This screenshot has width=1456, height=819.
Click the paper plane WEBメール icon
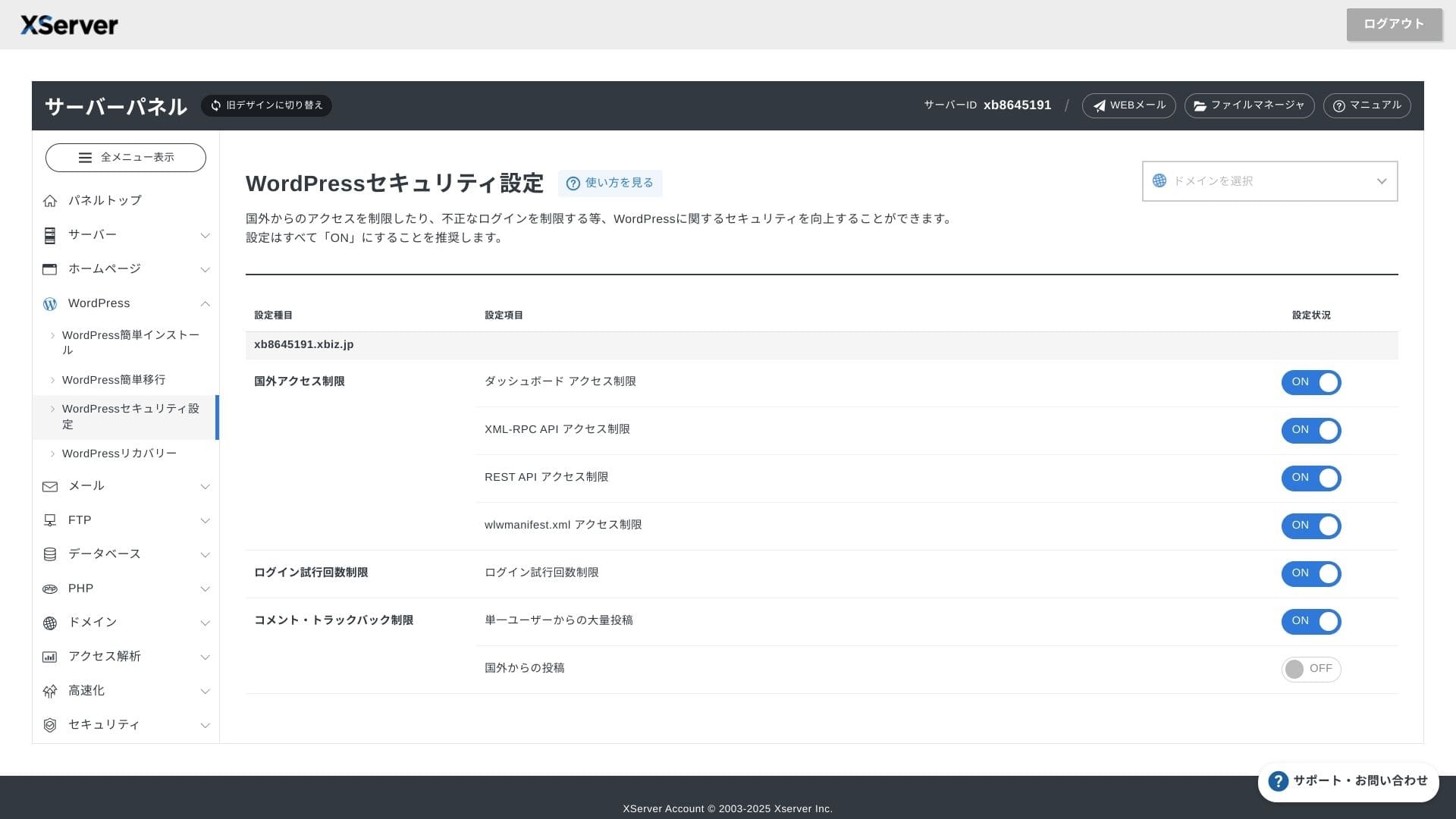pos(1099,106)
